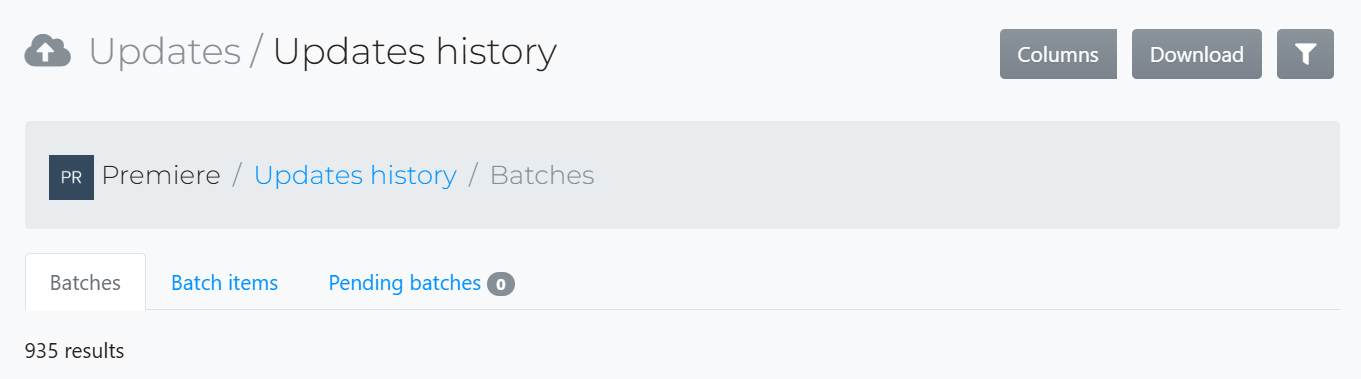This screenshot has width=1361, height=379.
Task: Click the Download button
Action: coord(1197,54)
